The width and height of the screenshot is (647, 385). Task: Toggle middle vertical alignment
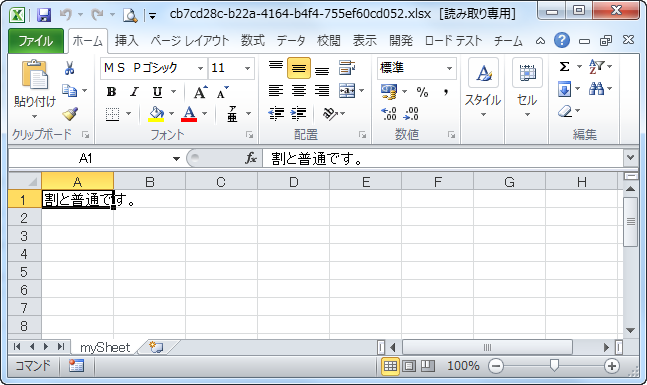pos(299,68)
